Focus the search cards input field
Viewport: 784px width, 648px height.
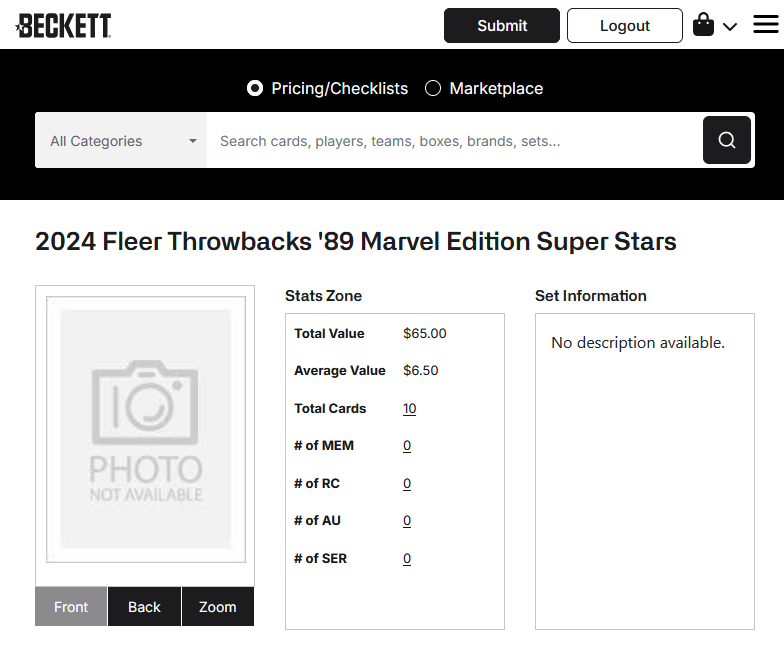tap(454, 140)
